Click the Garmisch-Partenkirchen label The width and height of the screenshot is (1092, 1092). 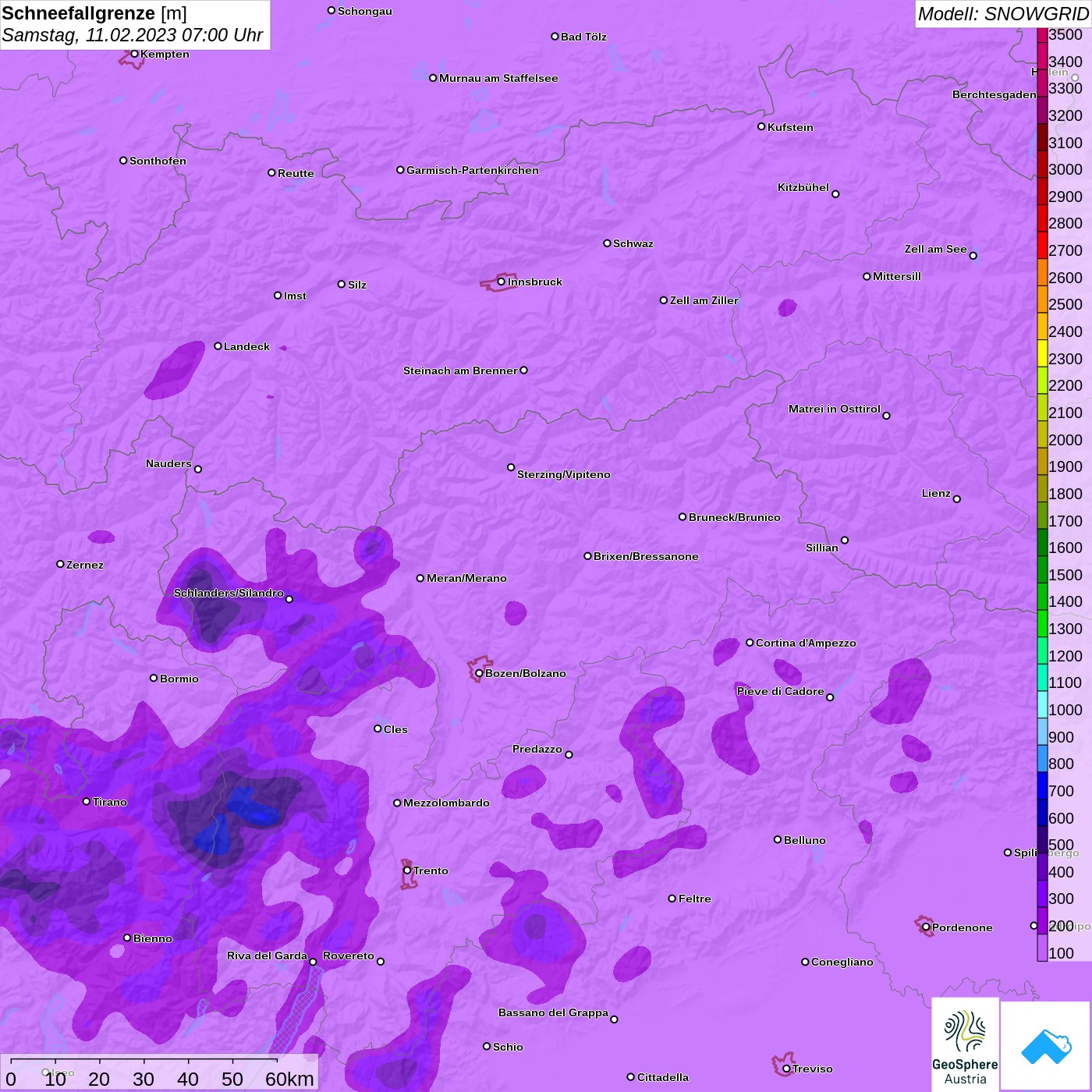pyautogui.click(x=473, y=170)
